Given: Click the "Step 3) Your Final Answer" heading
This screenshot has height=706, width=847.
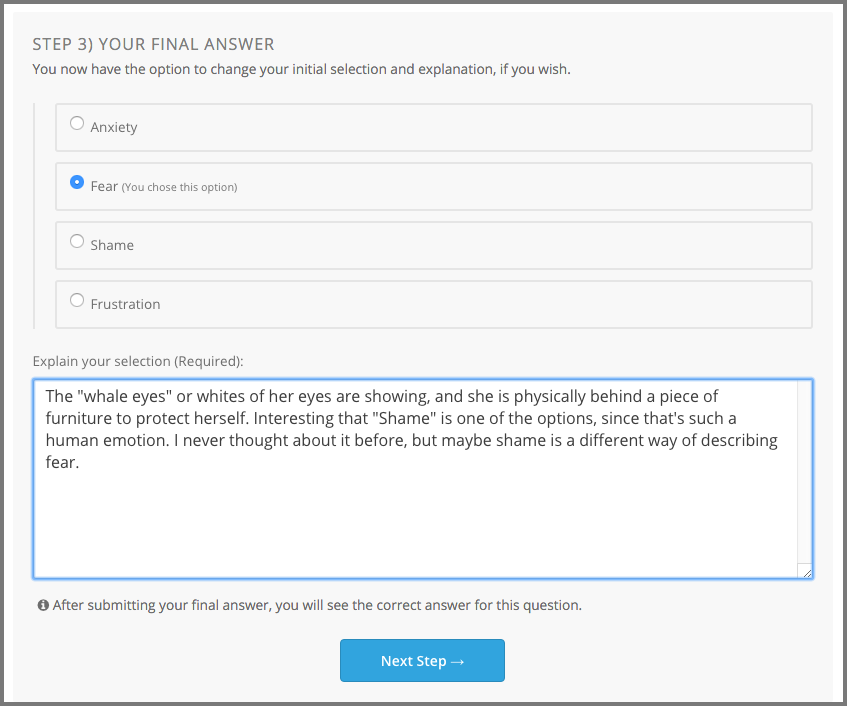Looking at the screenshot, I should coord(153,44).
